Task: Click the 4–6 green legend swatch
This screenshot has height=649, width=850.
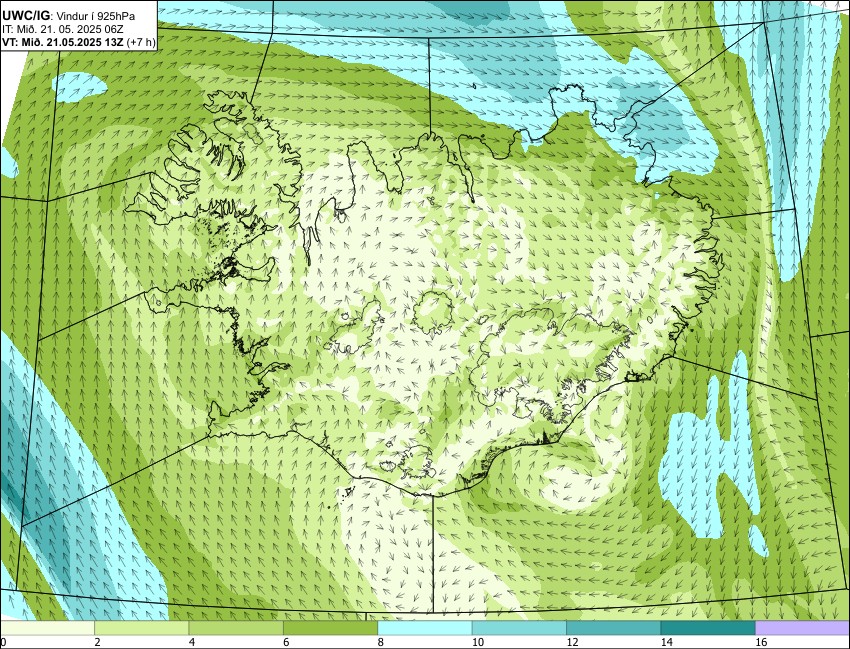Action: point(236,628)
